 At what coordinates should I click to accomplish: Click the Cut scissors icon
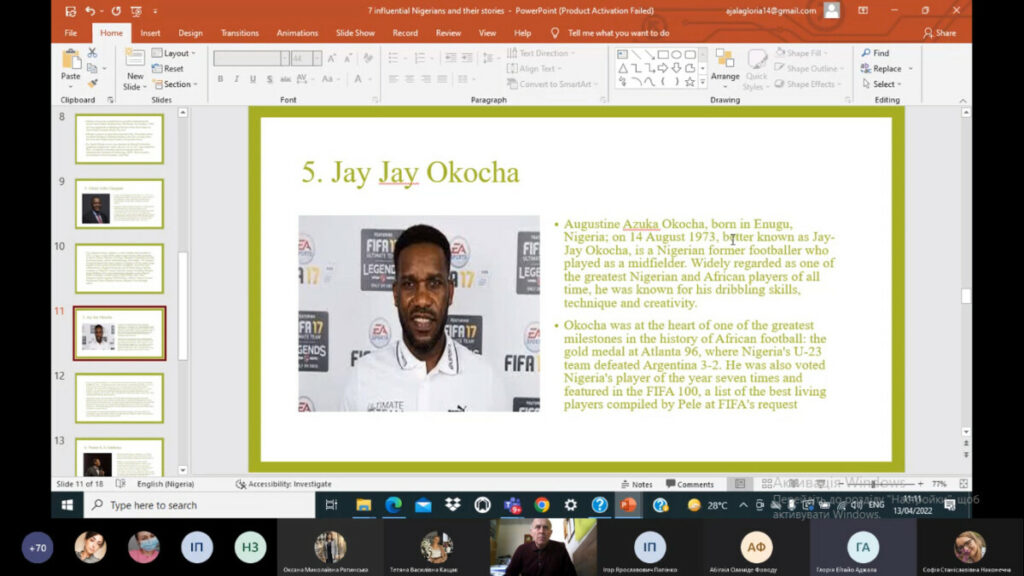(92, 53)
